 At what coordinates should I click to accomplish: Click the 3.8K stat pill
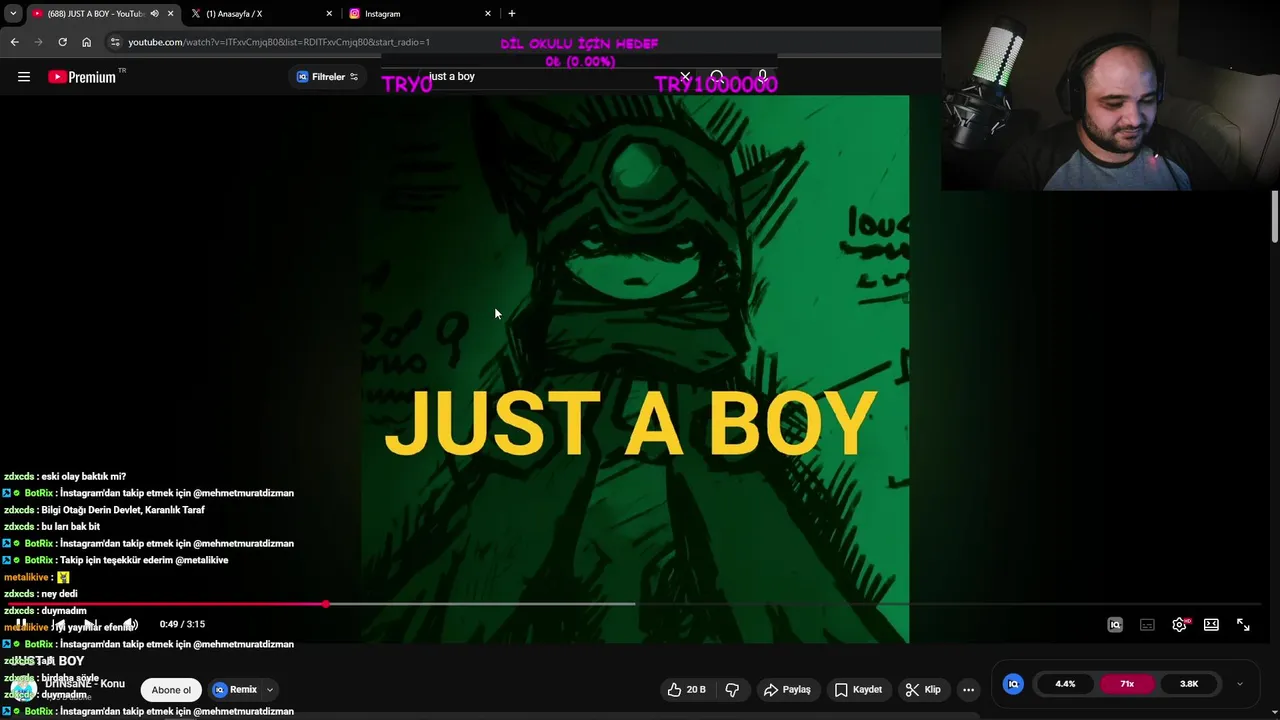[1189, 684]
